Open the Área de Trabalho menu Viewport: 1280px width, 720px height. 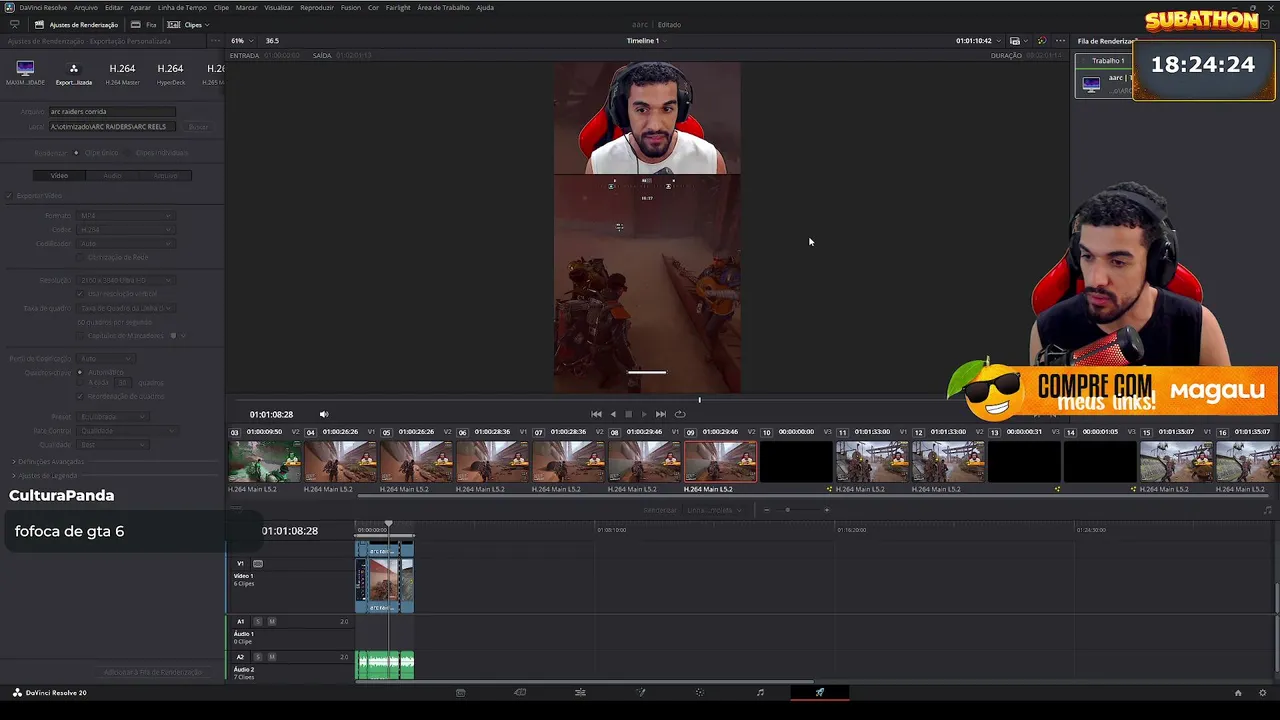point(443,7)
